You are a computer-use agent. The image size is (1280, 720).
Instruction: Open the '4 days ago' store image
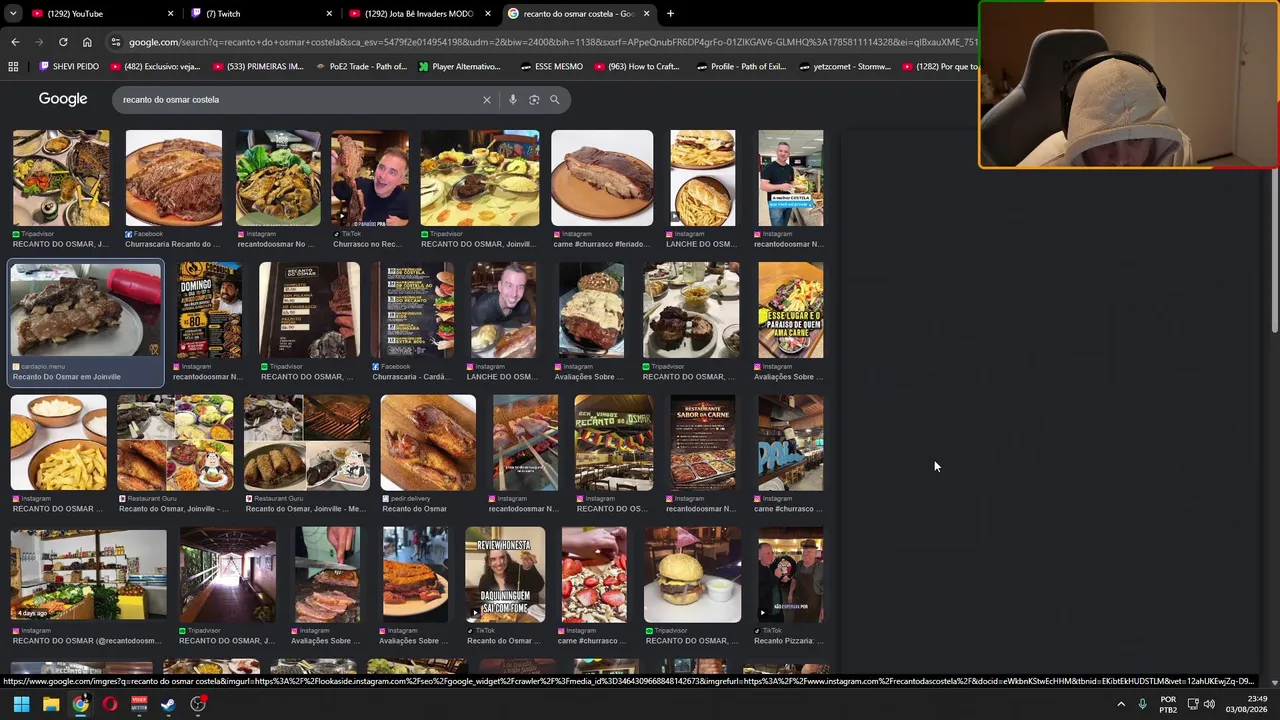point(89,575)
